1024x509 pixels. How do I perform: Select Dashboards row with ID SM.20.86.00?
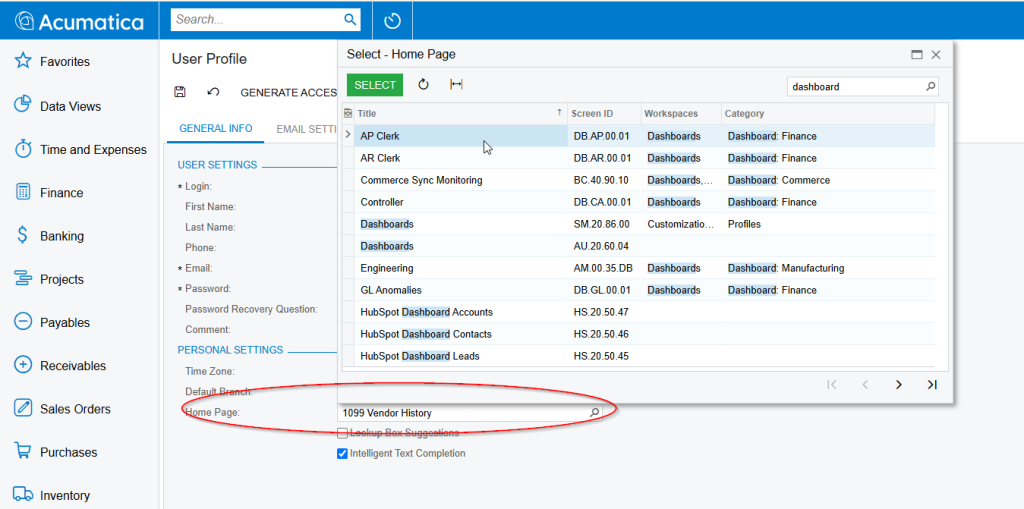(x=639, y=224)
